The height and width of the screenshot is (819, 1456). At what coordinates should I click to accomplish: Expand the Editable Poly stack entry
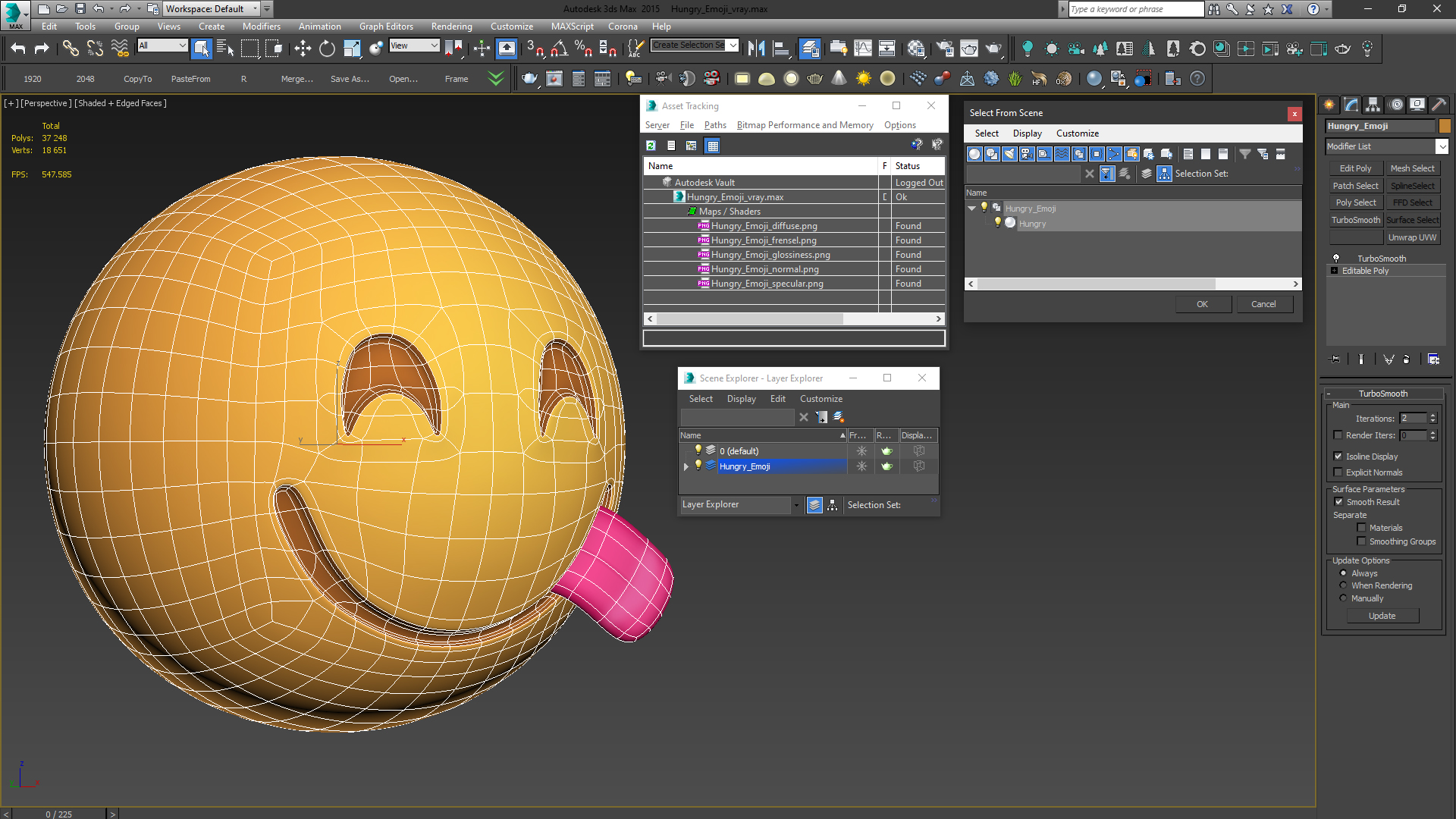(1335, 271)
